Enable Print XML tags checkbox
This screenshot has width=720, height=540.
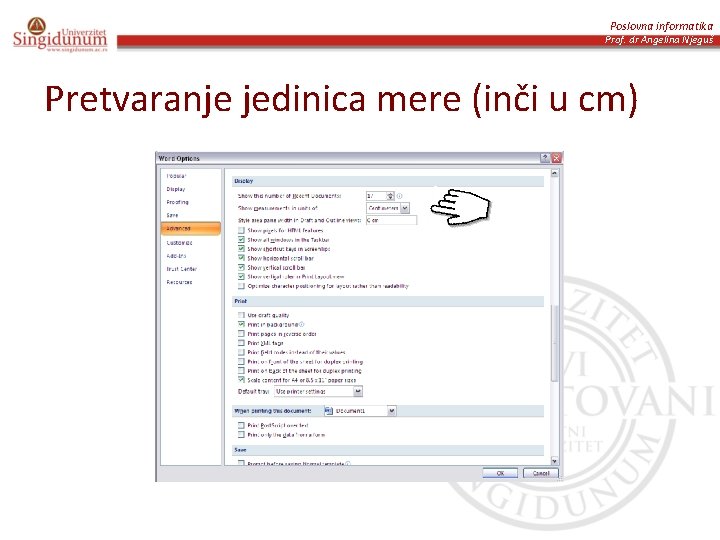click(241, 343)
